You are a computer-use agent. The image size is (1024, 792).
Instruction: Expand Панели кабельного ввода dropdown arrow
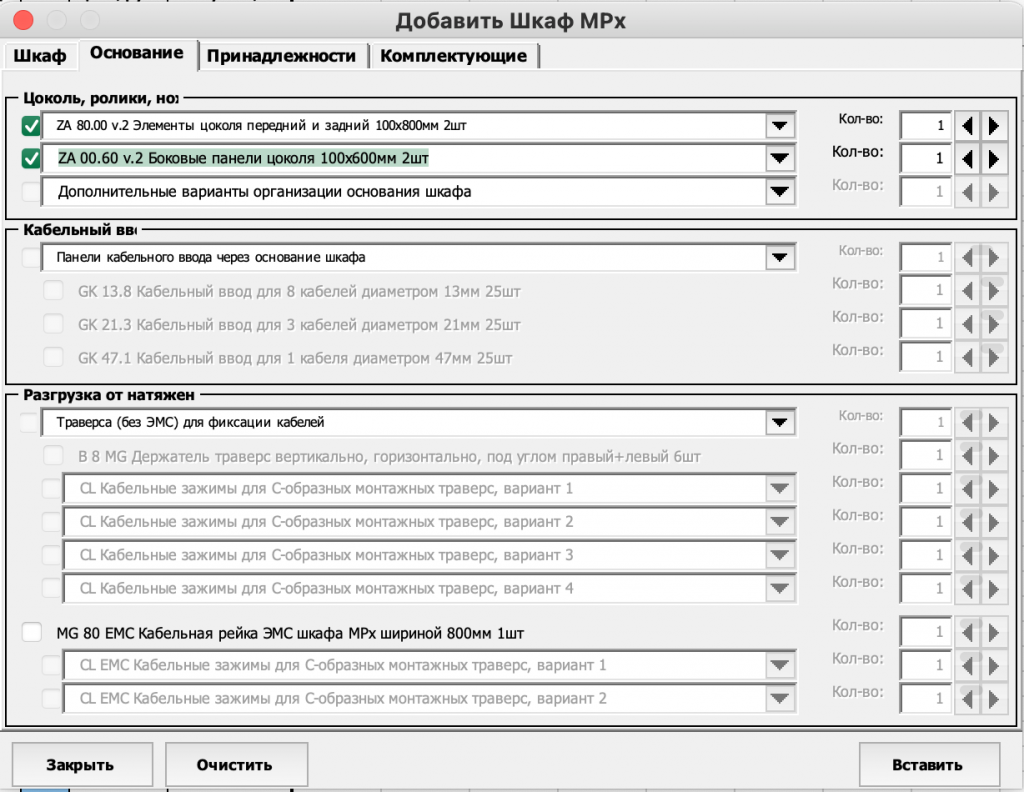pos(778,257)
